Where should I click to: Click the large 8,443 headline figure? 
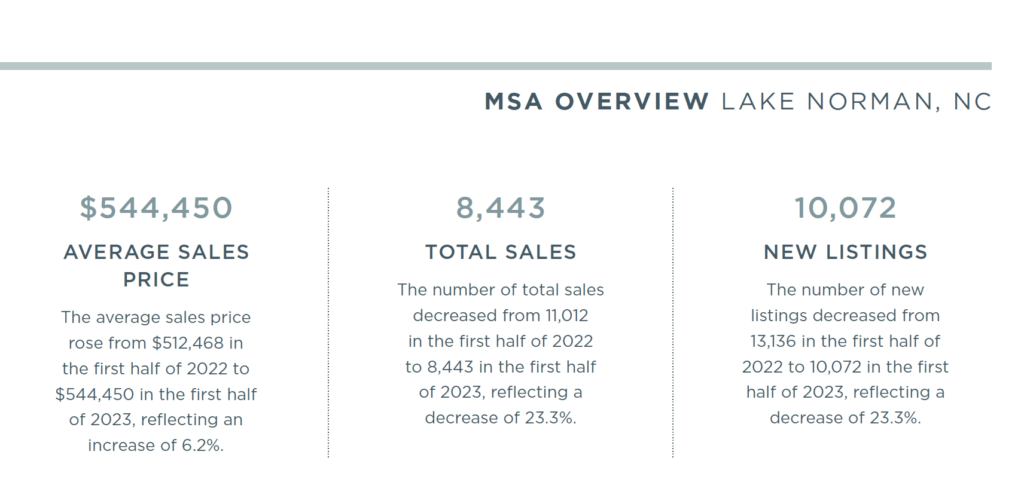(500, 208)
